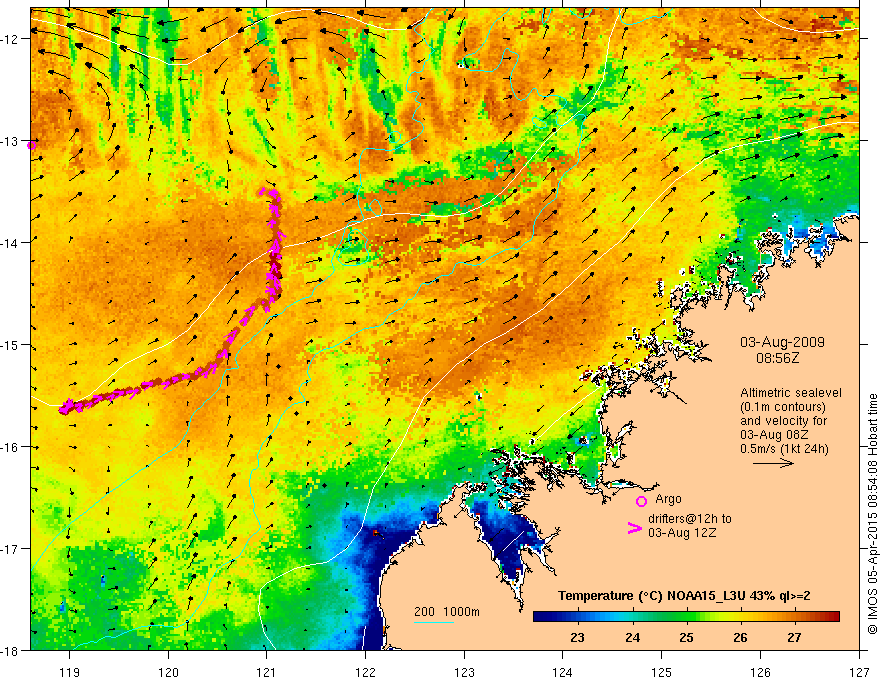Viewport: 880px width, 680px height.
Task: Click the 'Altimetric sealevel' text
Action: (791, 393)
